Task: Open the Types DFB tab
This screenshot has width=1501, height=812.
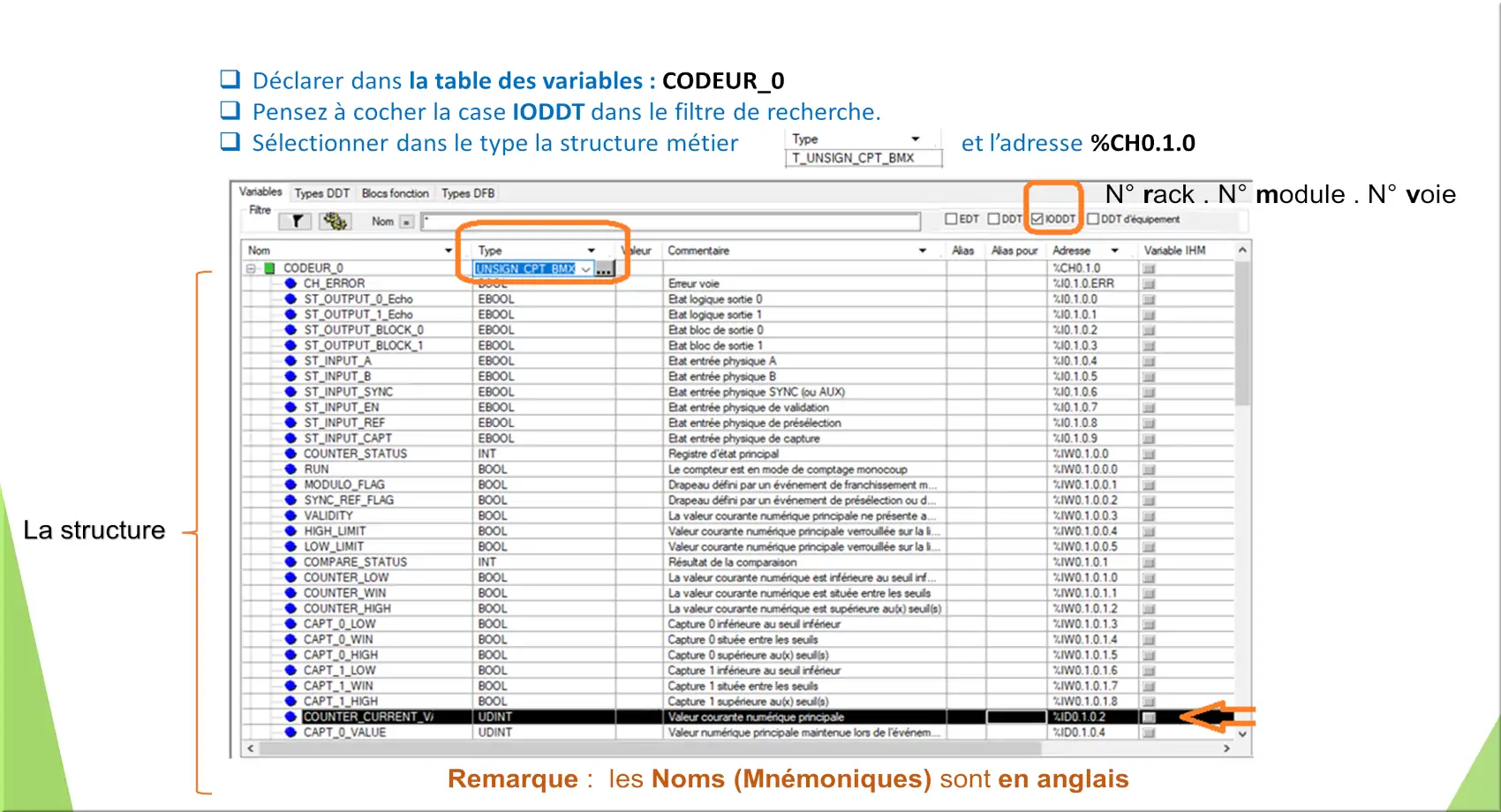Action: (468, 193)
